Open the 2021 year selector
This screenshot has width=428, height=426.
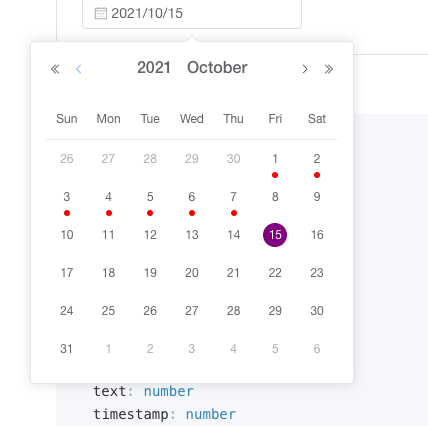coord(154,68)
